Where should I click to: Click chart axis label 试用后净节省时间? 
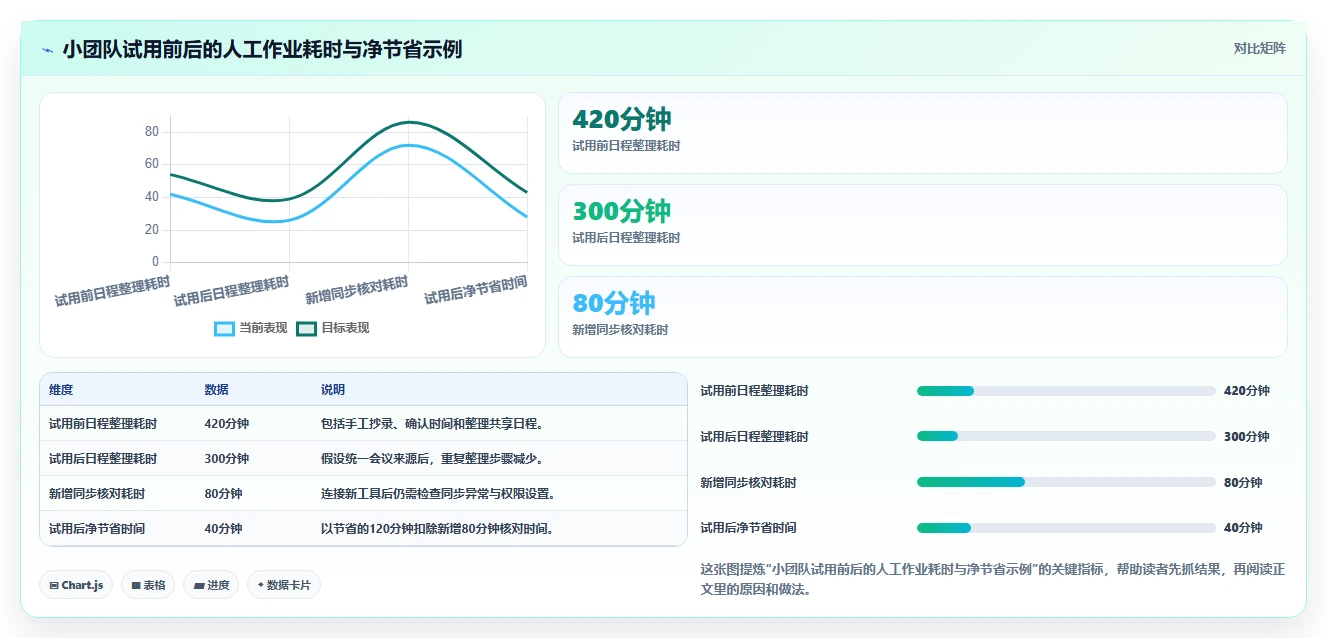point(475,290)
